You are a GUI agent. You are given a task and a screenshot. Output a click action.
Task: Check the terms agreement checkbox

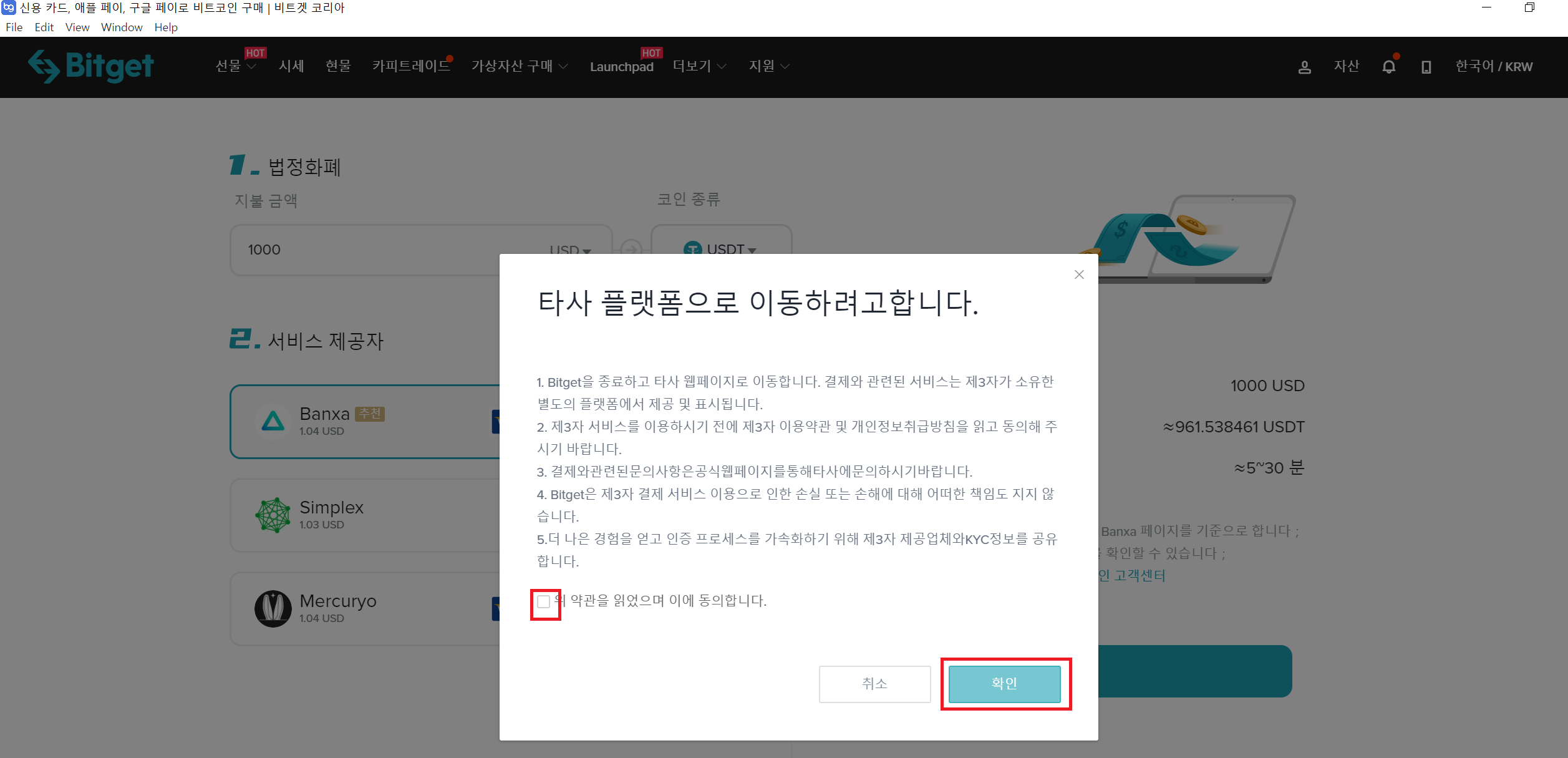point(543,601)
